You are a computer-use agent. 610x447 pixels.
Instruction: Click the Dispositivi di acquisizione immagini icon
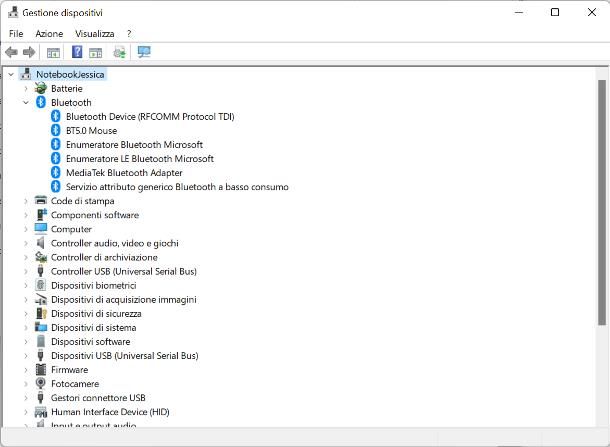click(x=41, y=299)
